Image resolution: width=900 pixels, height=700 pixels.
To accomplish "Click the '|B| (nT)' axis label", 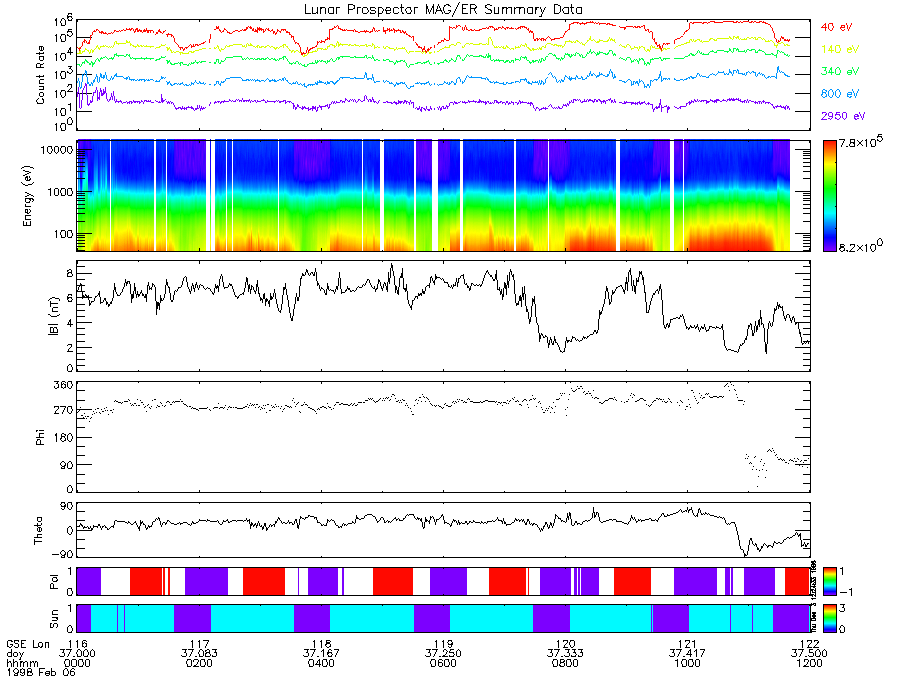I will click(54, 316).
